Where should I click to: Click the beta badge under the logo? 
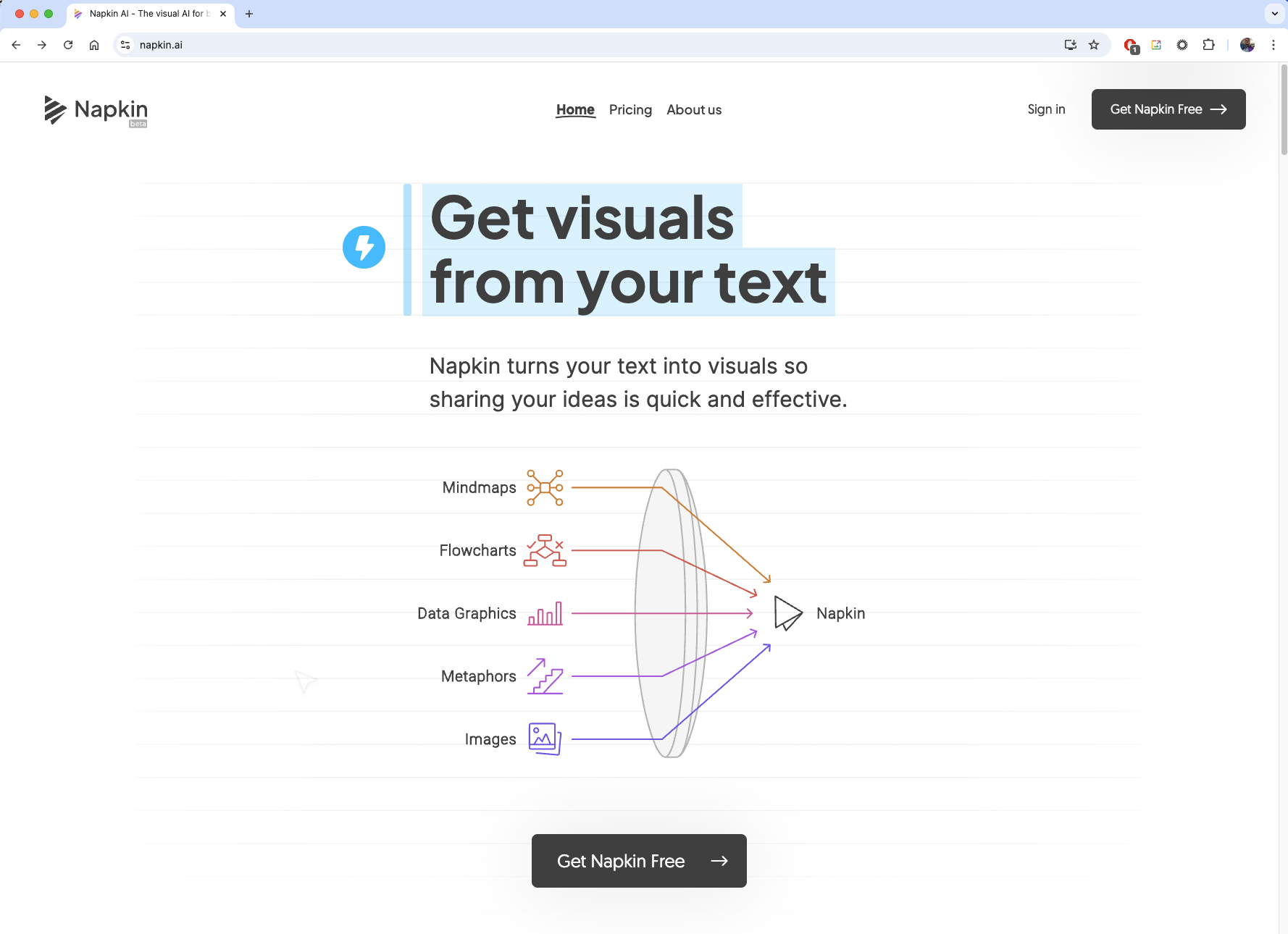click(138, 124)
